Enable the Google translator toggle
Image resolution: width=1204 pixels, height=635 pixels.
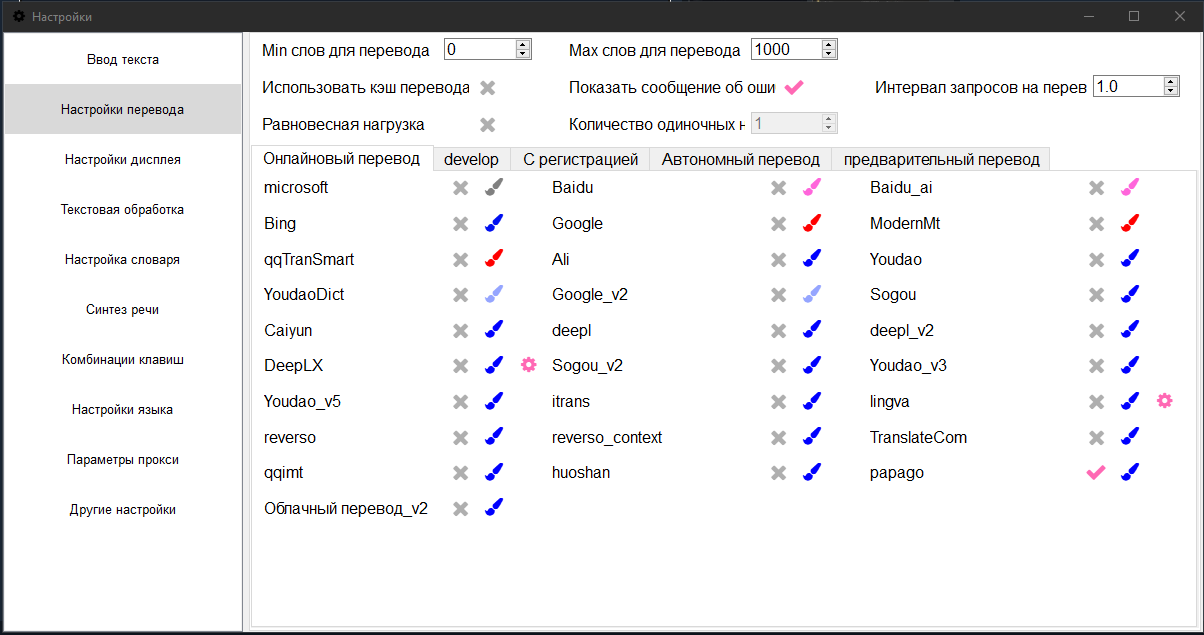(778, 224)
